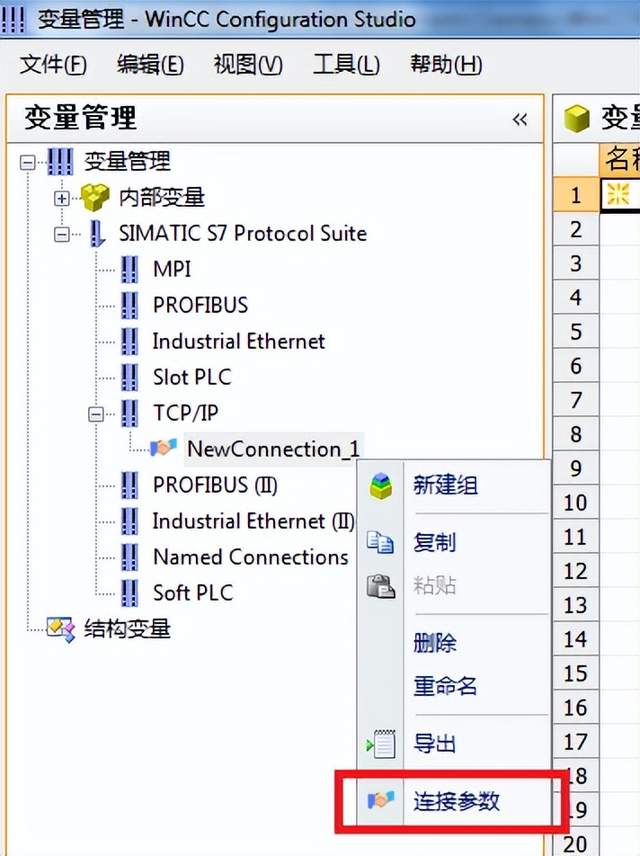
Task: Click the 复制 copy icon in context menu
Action: tap(381, 542)
